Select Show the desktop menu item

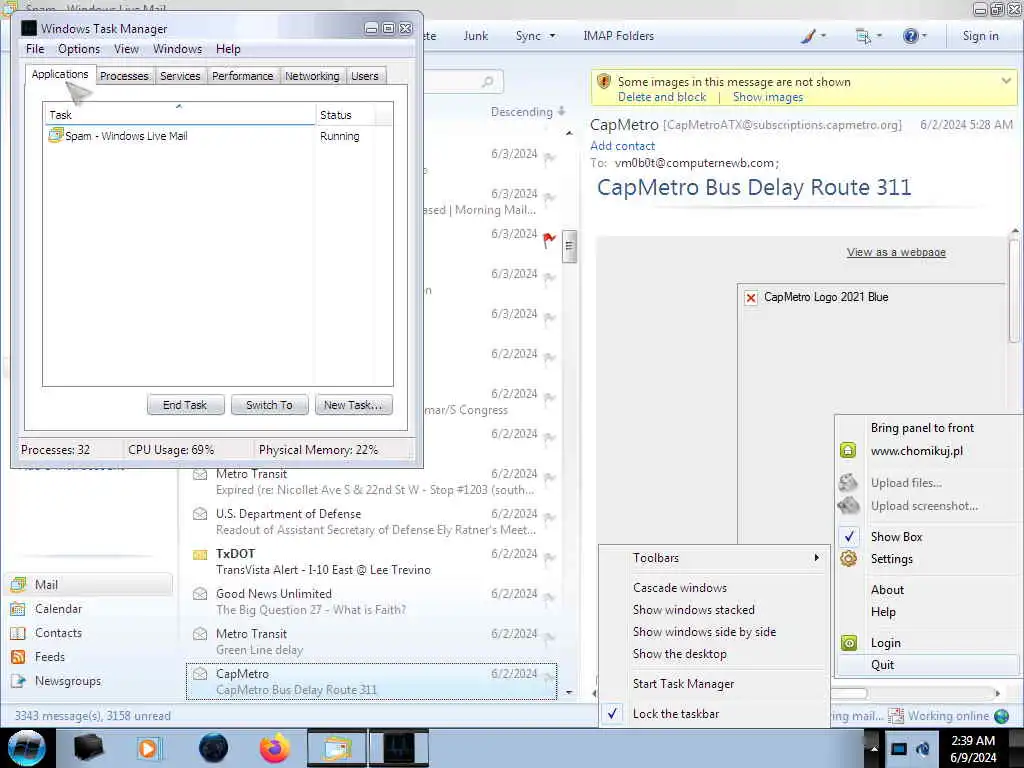679,654
